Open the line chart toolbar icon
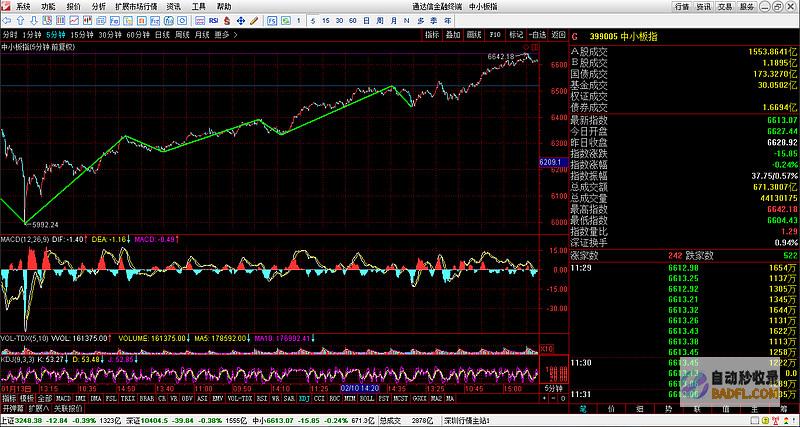Screen dimensions: 800x427 pos(74,21)
